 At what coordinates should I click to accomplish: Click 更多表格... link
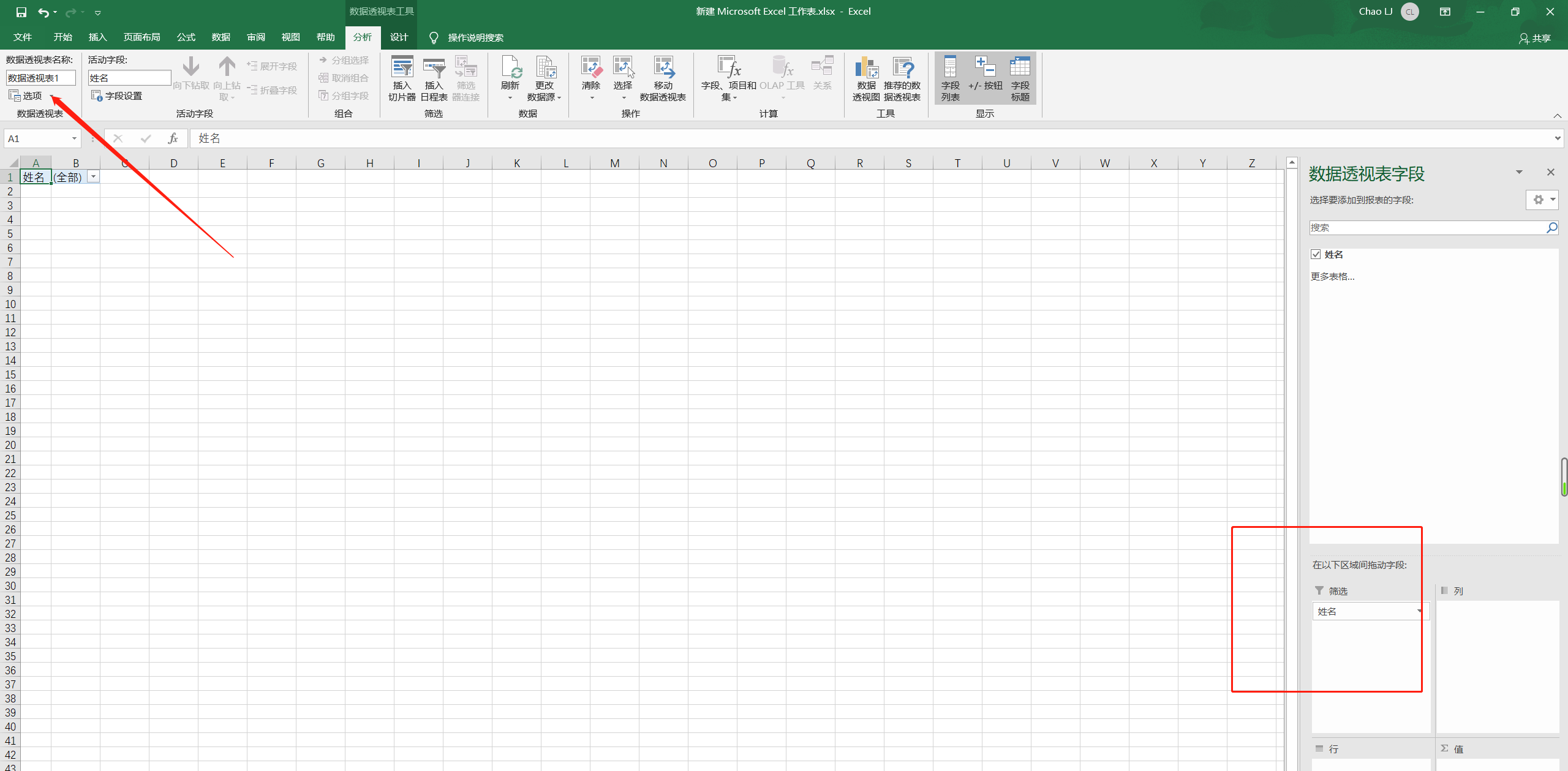(x=1332, y=277)
